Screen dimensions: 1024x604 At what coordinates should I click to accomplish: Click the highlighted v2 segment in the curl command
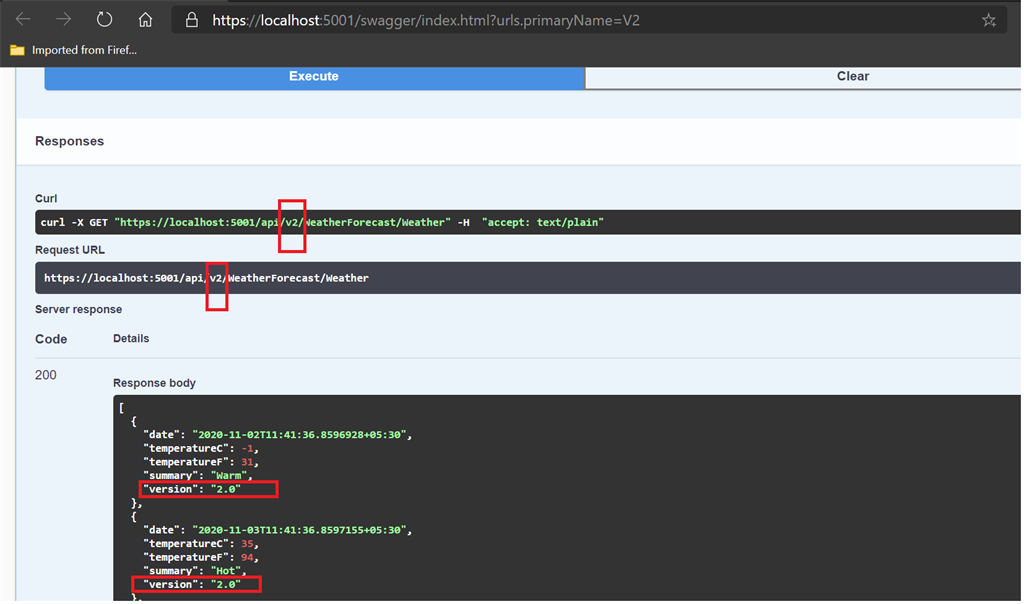(291, 222)
